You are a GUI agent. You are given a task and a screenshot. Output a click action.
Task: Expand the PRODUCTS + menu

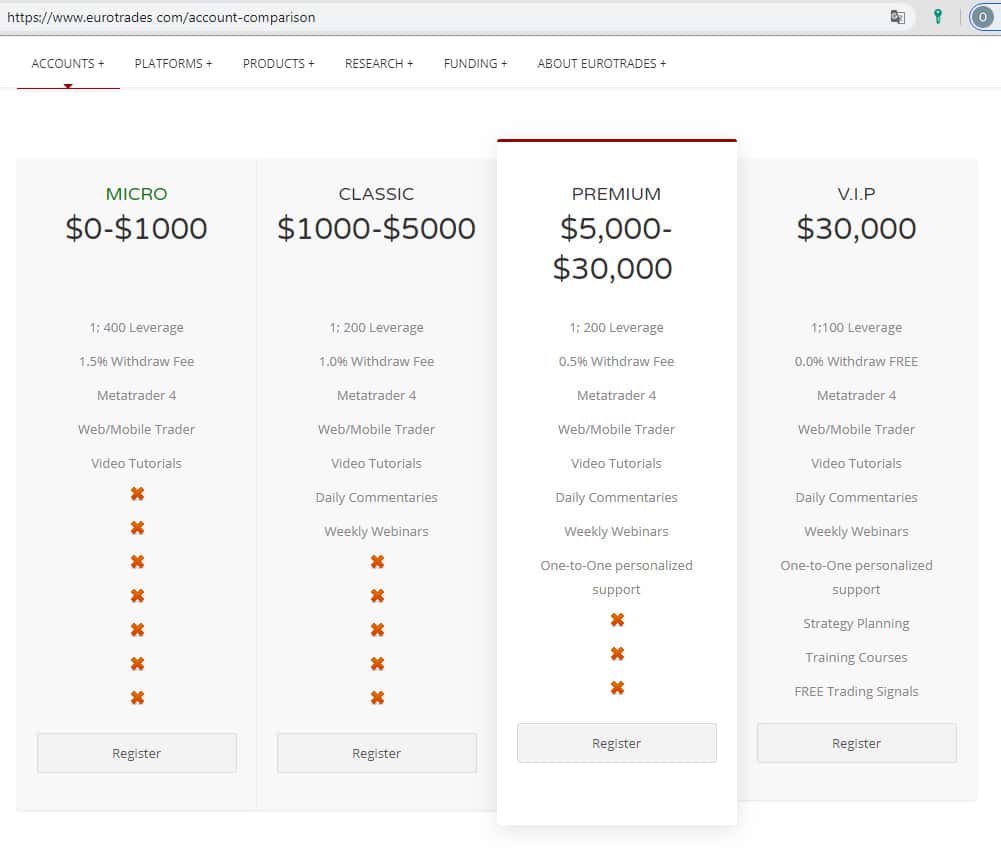click(278, 63)
